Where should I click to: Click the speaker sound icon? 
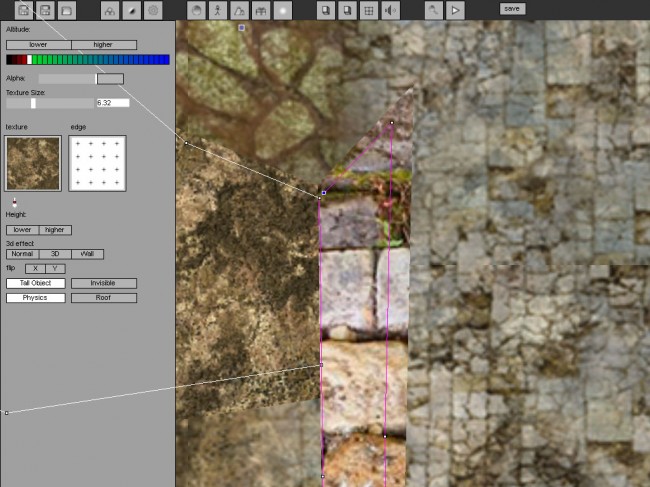pyautogui.click(x=390, y=10)
